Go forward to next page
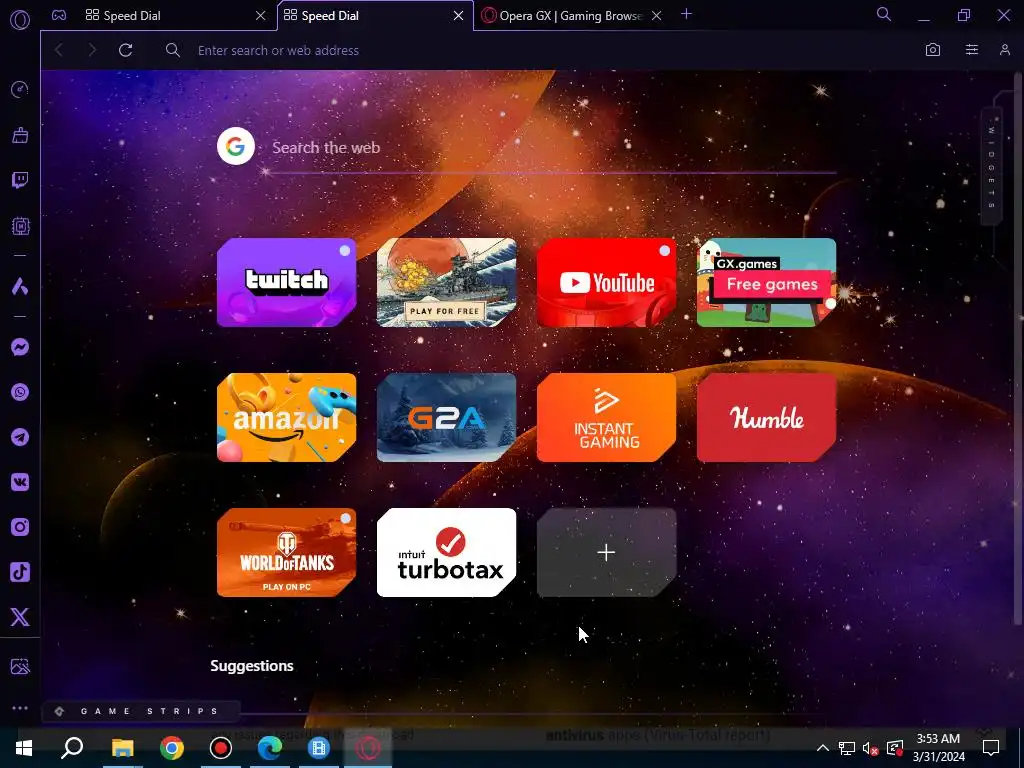Image resolution: width=1024 pixels, height=768 pixels. click(x=92, y=50)
